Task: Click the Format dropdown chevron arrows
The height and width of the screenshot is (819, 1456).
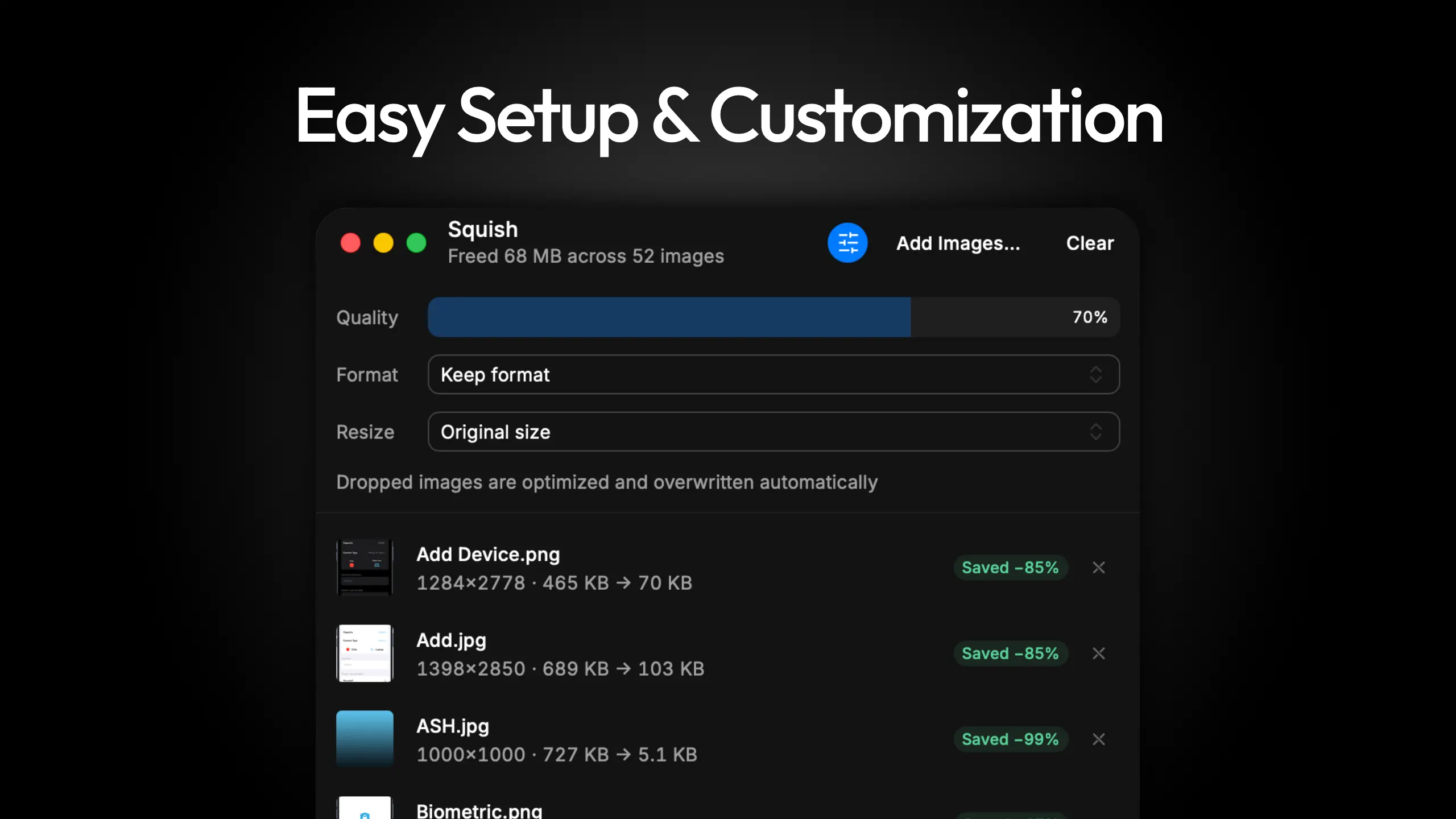Action: point(1096,375)
